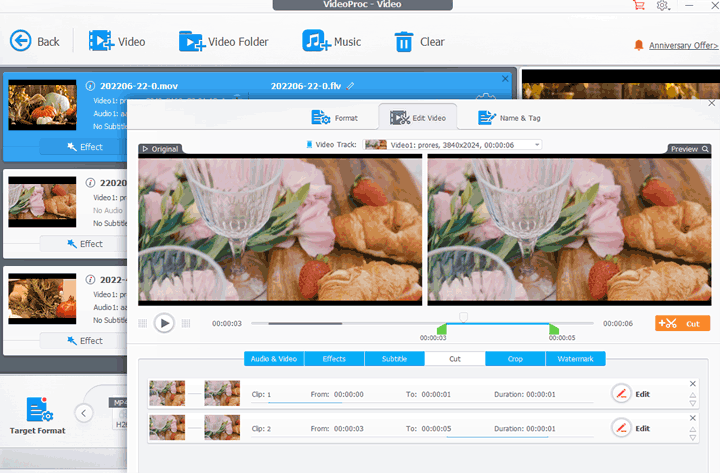Select the third video thumbnail in list
The height and width of the screenshot is (473, 720).
pos(42,299)
